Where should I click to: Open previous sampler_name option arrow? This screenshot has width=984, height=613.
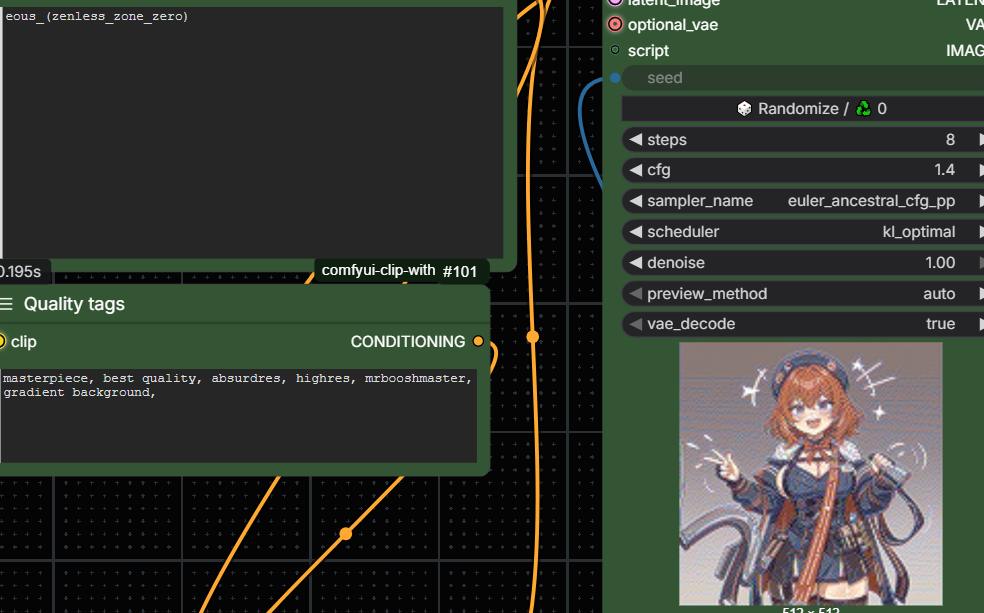tap(636, 201)
